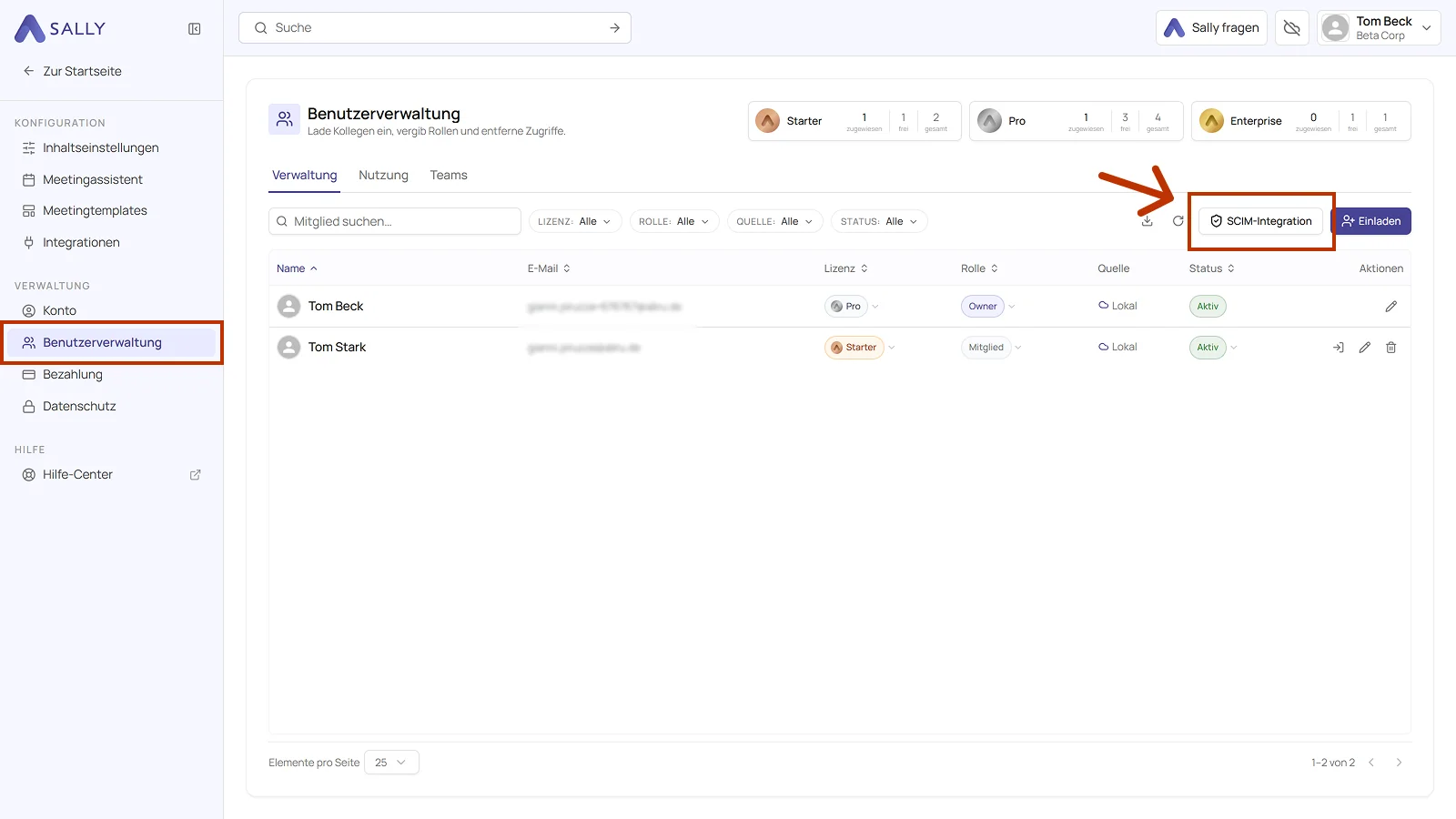
Task: Open Lizenz filter dropdown
Action: [x=575, y=221]
